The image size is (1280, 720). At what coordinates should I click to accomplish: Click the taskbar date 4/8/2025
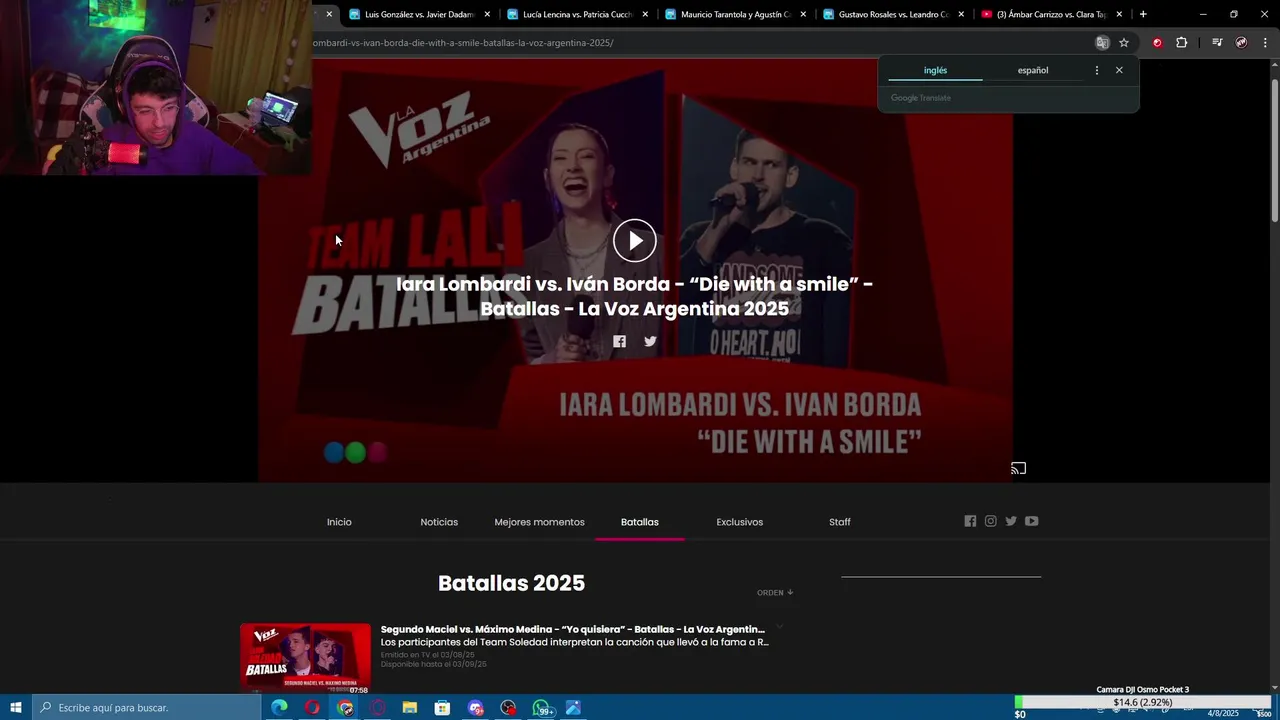tap(1222, 713)
